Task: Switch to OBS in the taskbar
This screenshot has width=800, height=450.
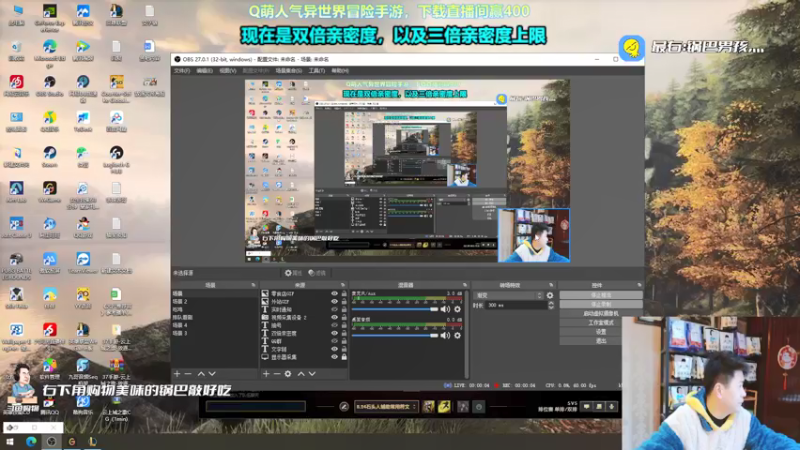Action: [x=52, y=442]
